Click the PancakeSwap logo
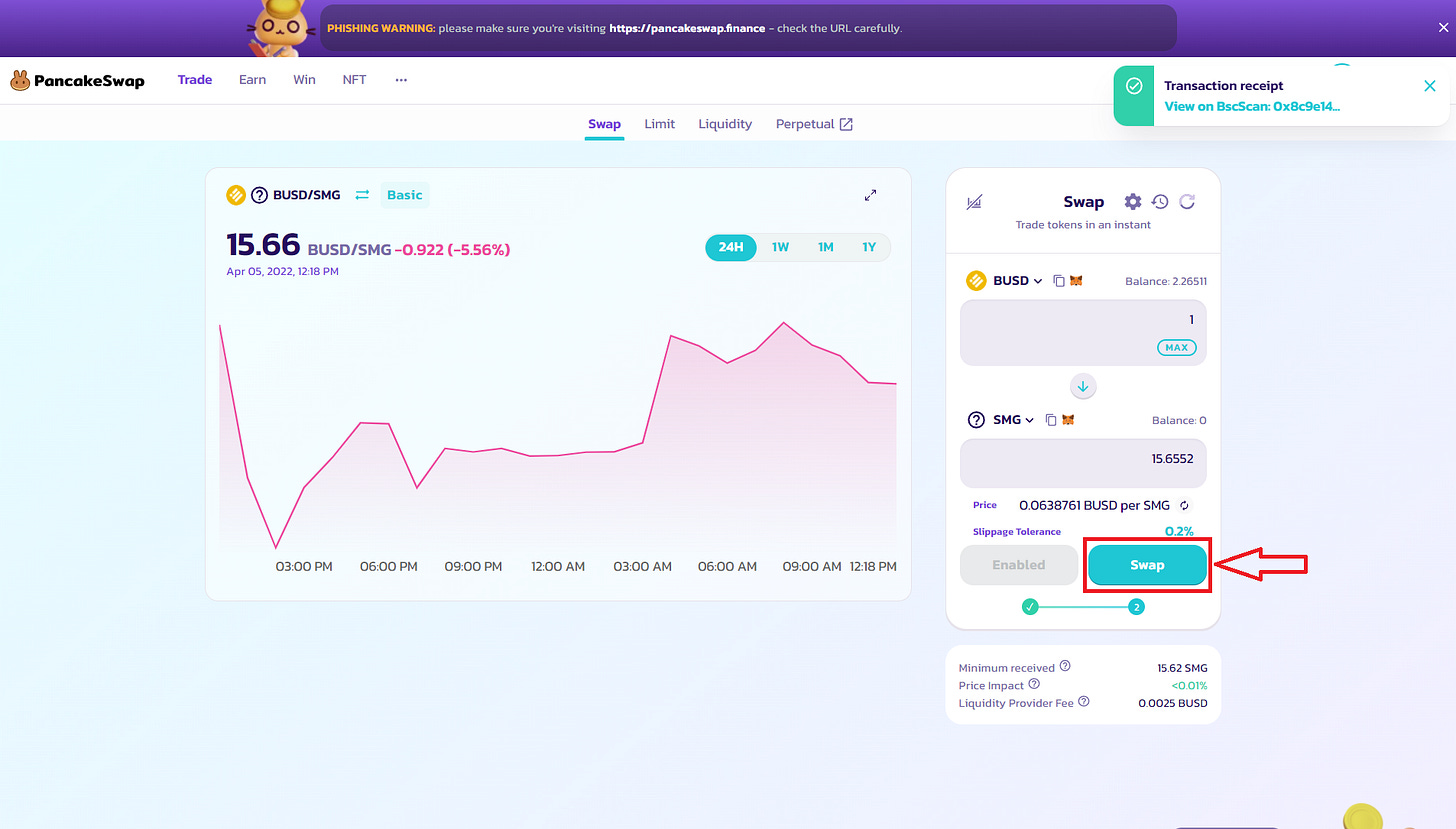Screen dimensions: 1456x829 77,80
